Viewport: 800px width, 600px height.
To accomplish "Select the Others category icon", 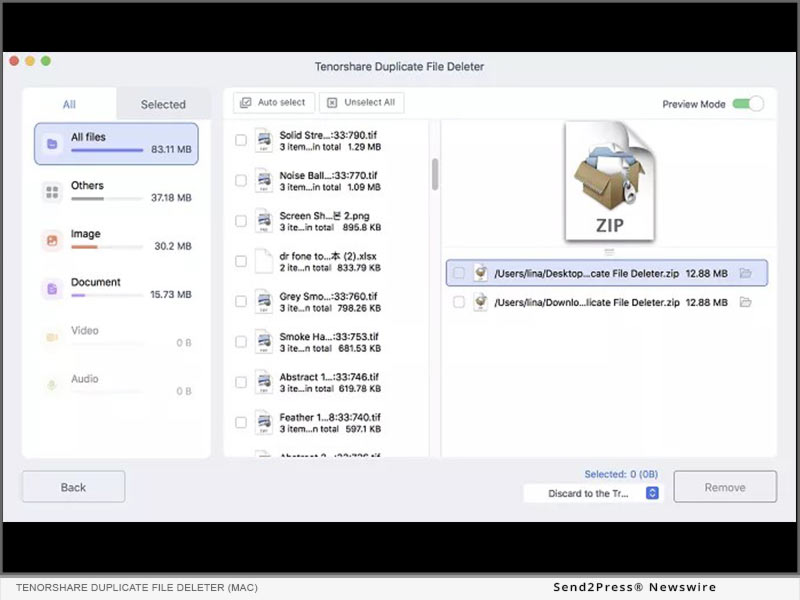I will point(51,192).
